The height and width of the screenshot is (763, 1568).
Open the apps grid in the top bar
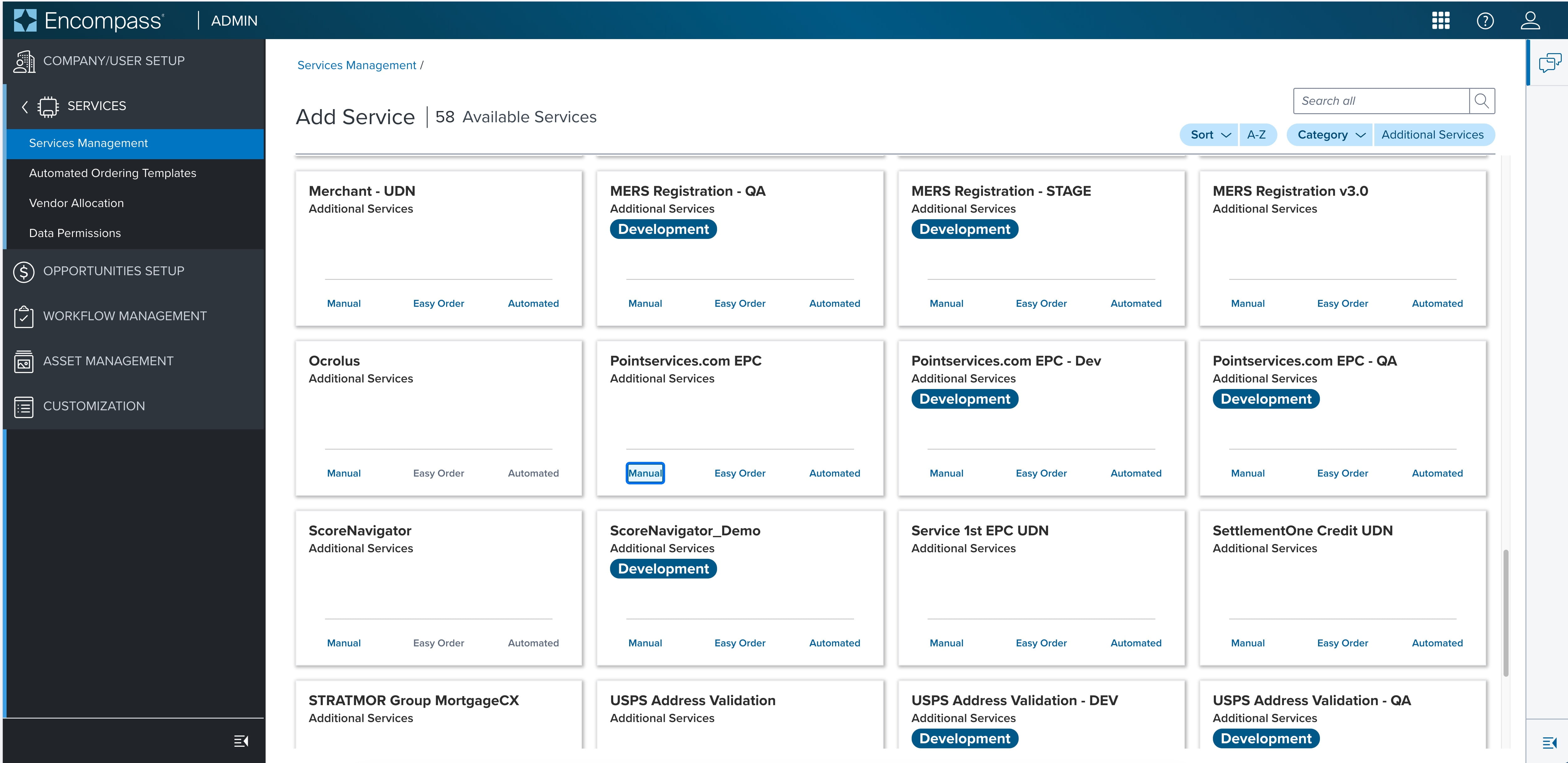1440,20
